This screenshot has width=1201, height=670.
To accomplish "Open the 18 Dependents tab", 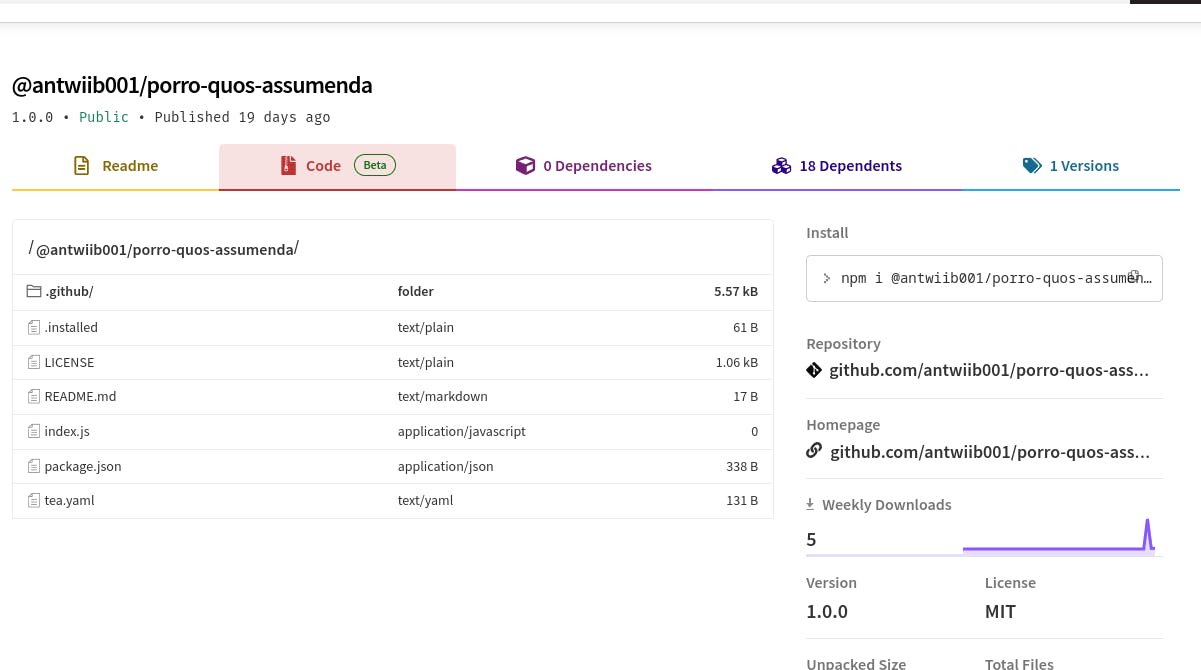I will pos(837,166).
